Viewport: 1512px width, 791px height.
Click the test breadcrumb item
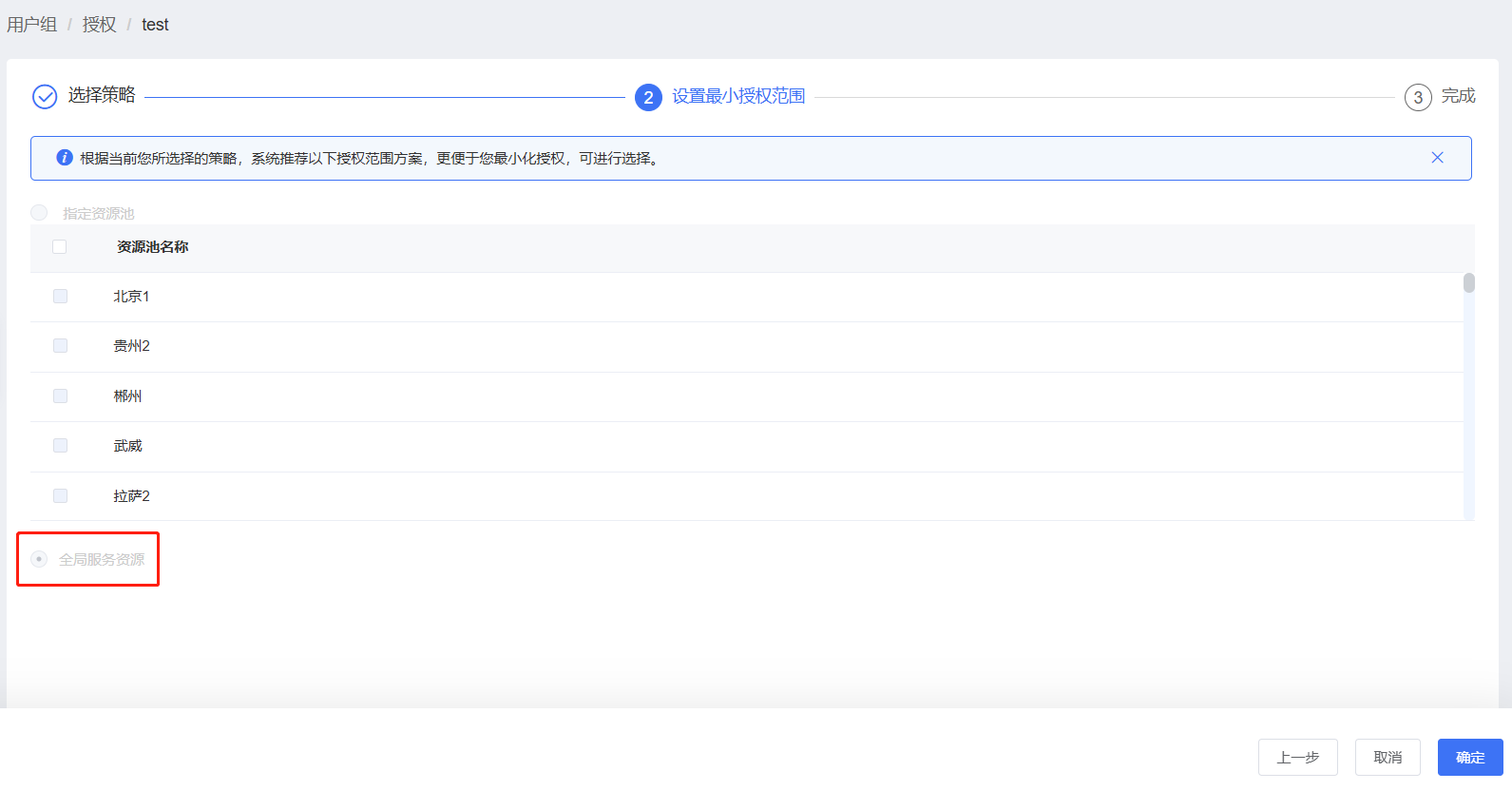pyautogui.click(x=155, y=25)
